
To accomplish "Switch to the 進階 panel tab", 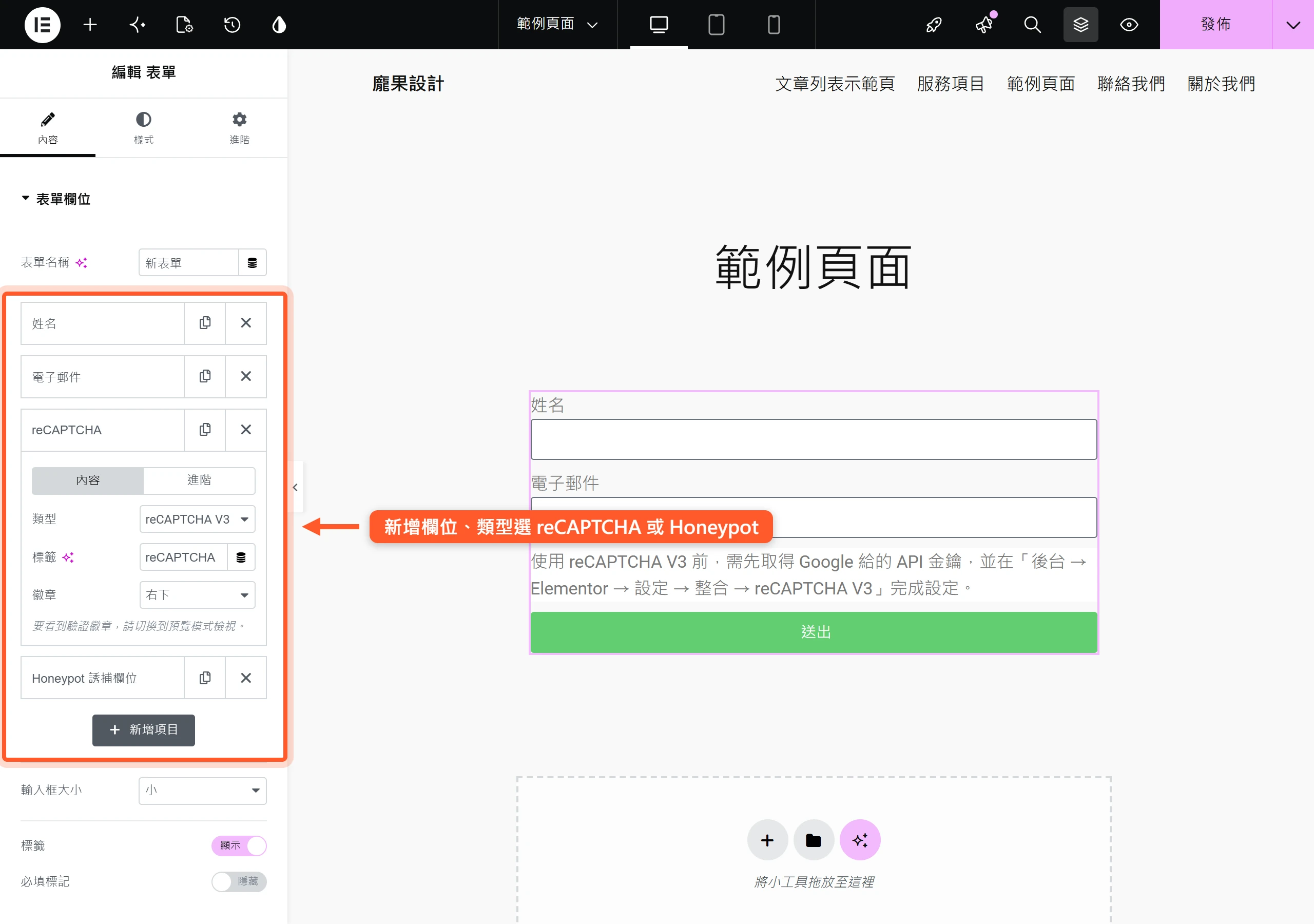I will [239, 128].
